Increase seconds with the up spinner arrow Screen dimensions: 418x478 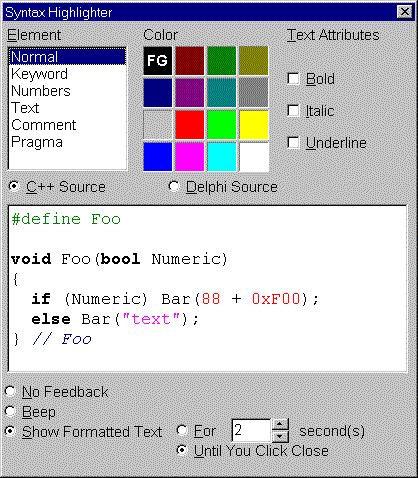pos(280,425)
